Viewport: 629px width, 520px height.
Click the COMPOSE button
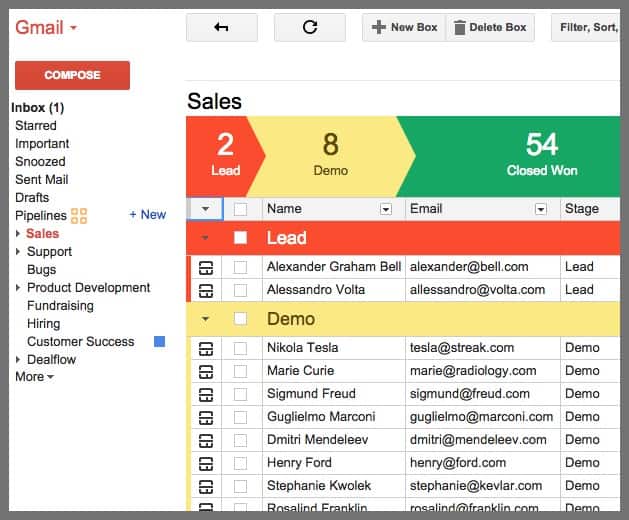pyautogui.click(x=72, y=75)
